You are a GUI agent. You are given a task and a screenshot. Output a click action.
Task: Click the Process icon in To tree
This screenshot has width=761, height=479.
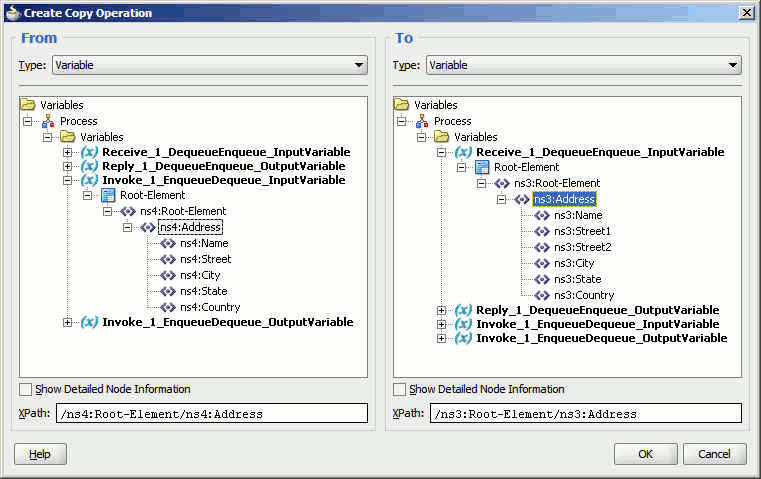(x=422, y=121)
